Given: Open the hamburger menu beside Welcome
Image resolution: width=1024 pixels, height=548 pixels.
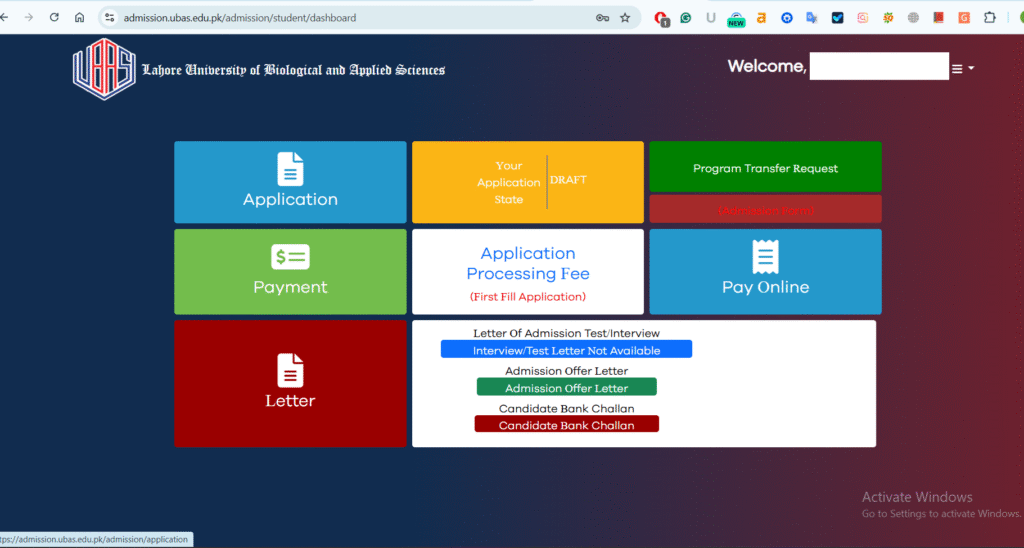Looking at the screenshot, I should click(x=957, y=69).
